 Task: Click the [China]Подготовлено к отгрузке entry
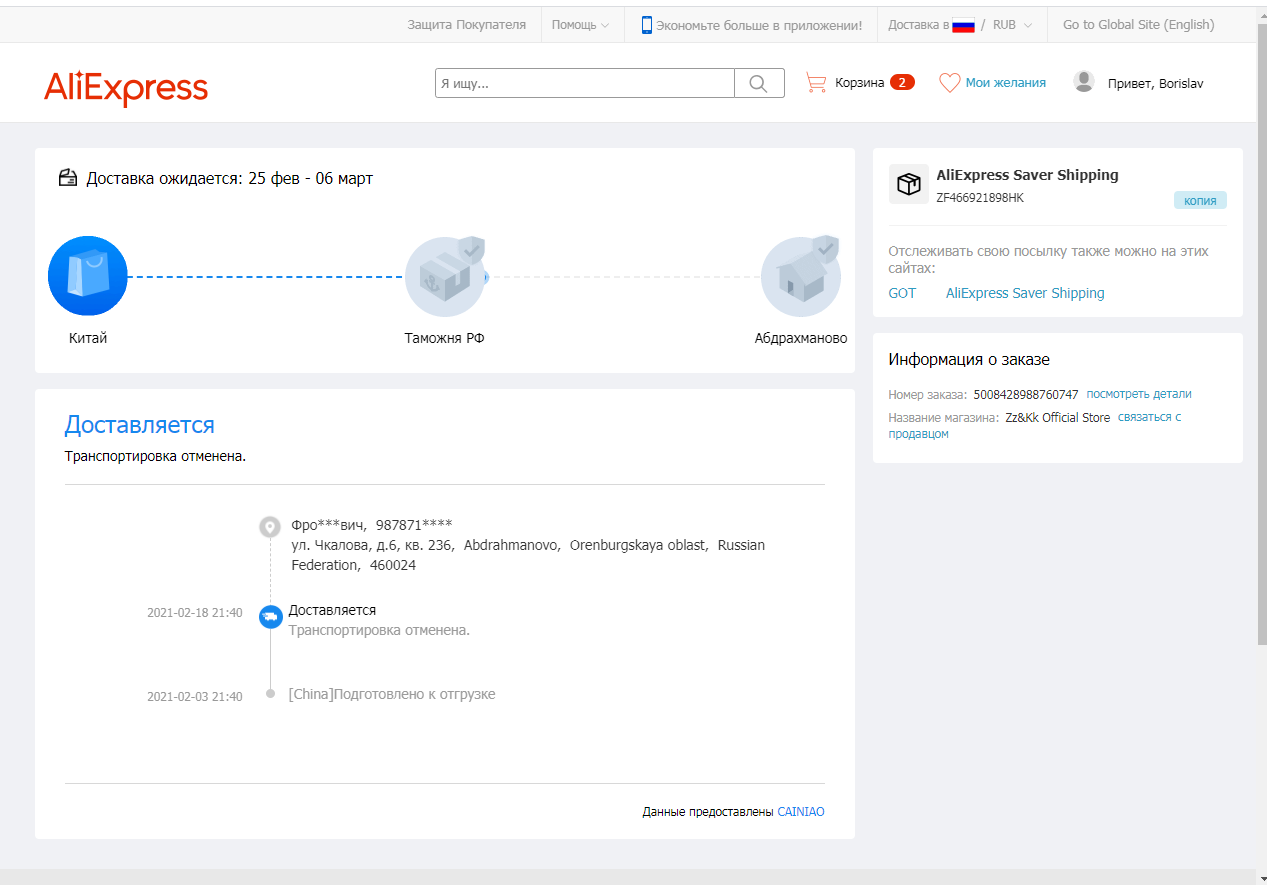(x=392, y=694)
